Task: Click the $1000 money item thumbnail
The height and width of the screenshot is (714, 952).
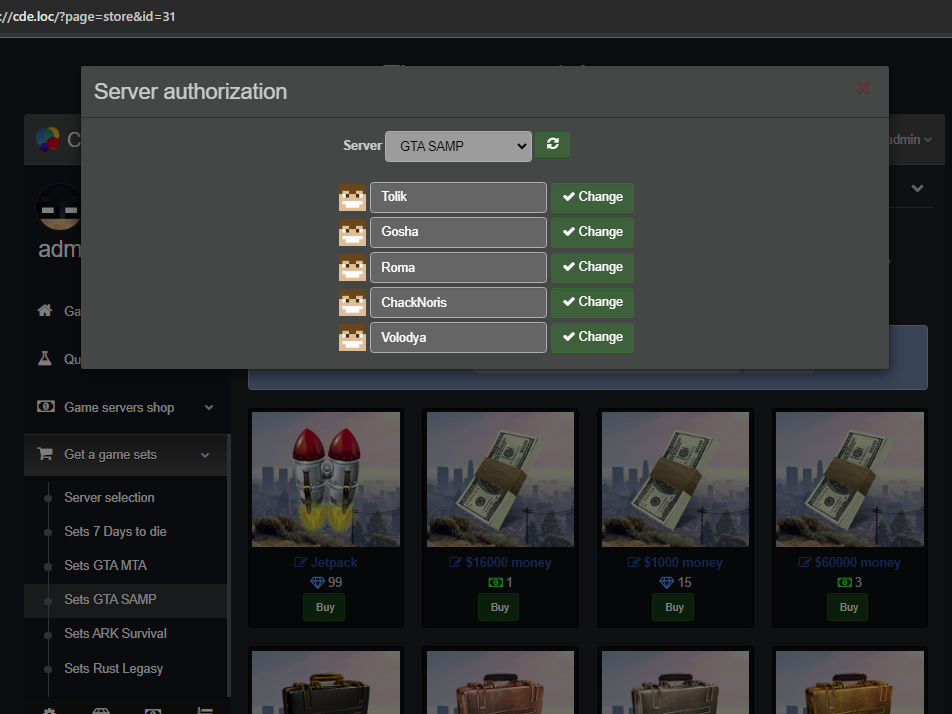Action: click(x=675, y=478)
